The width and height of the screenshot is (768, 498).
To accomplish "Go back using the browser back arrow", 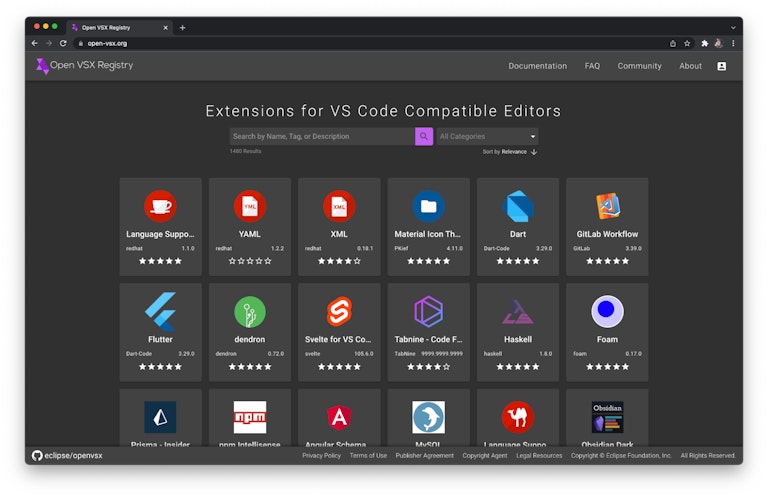I will click(x=34, y=43).
